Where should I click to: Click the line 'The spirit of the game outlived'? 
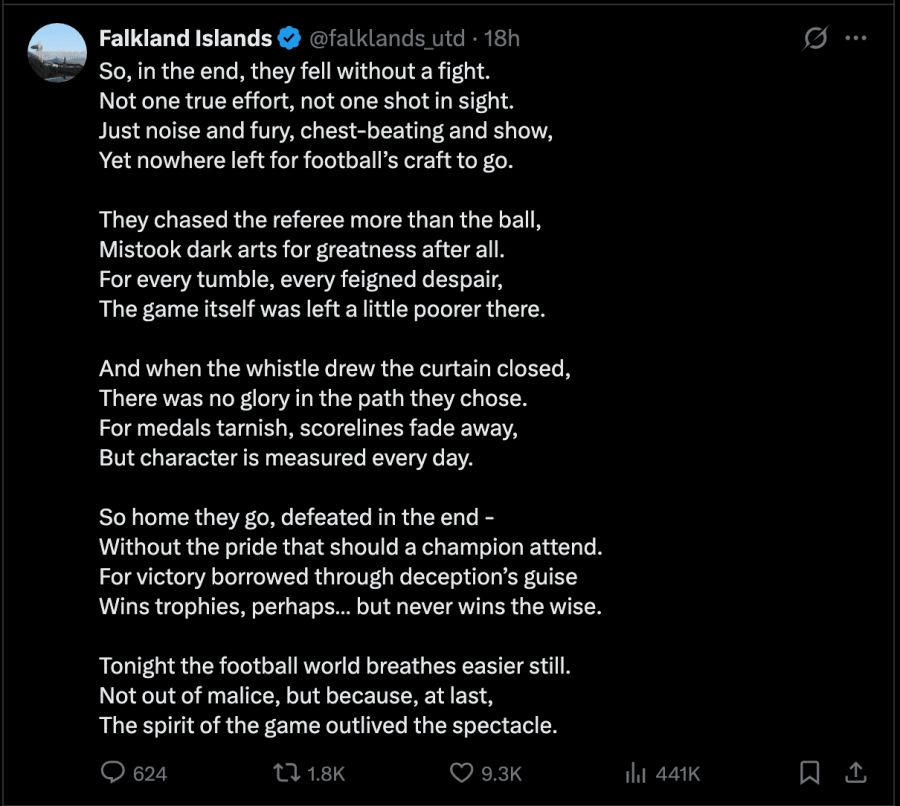click(328, 726)
